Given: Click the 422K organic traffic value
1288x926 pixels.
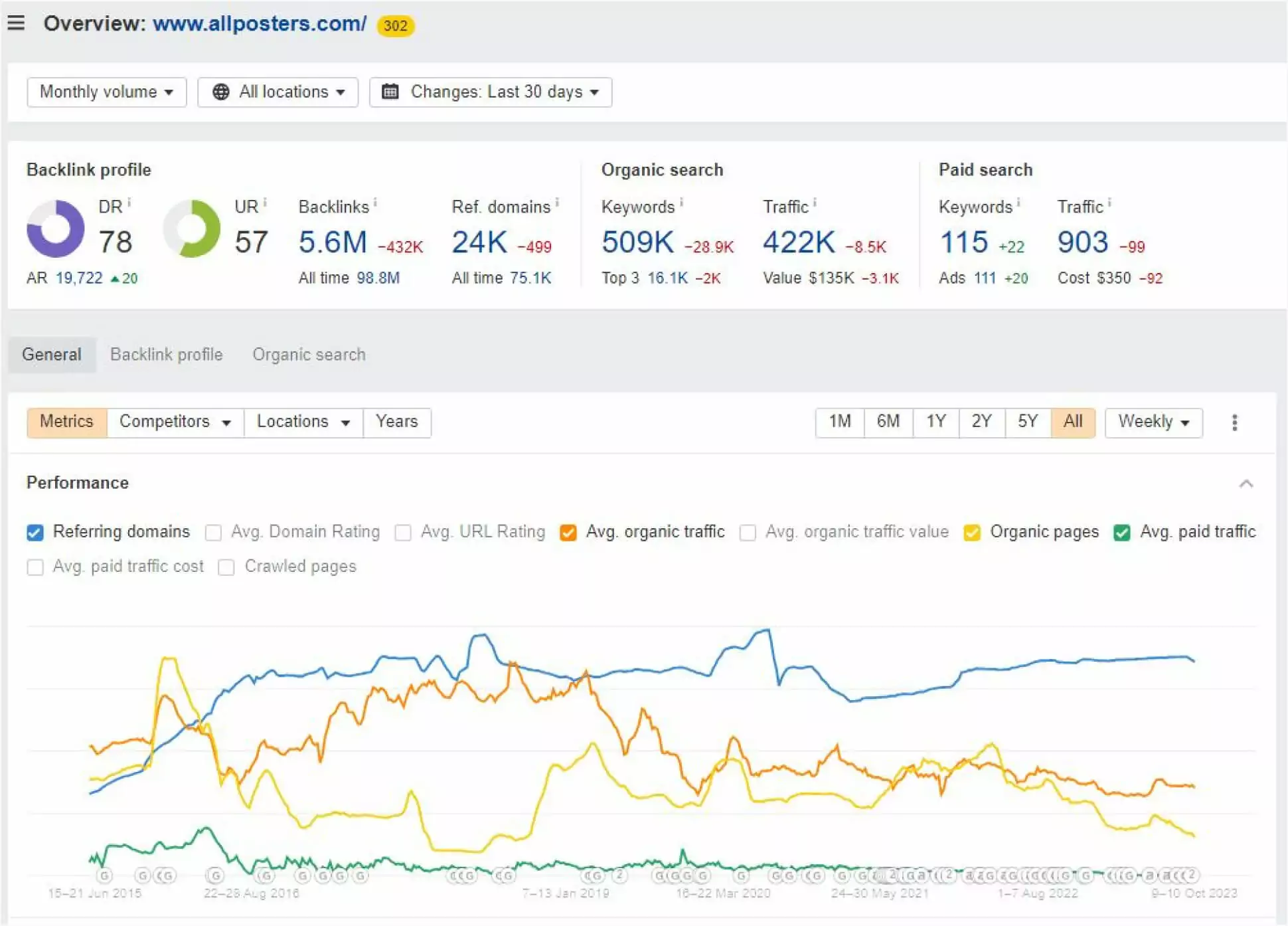Looking at the screenshot, I should pyautogui.click(x=799, y=242).
